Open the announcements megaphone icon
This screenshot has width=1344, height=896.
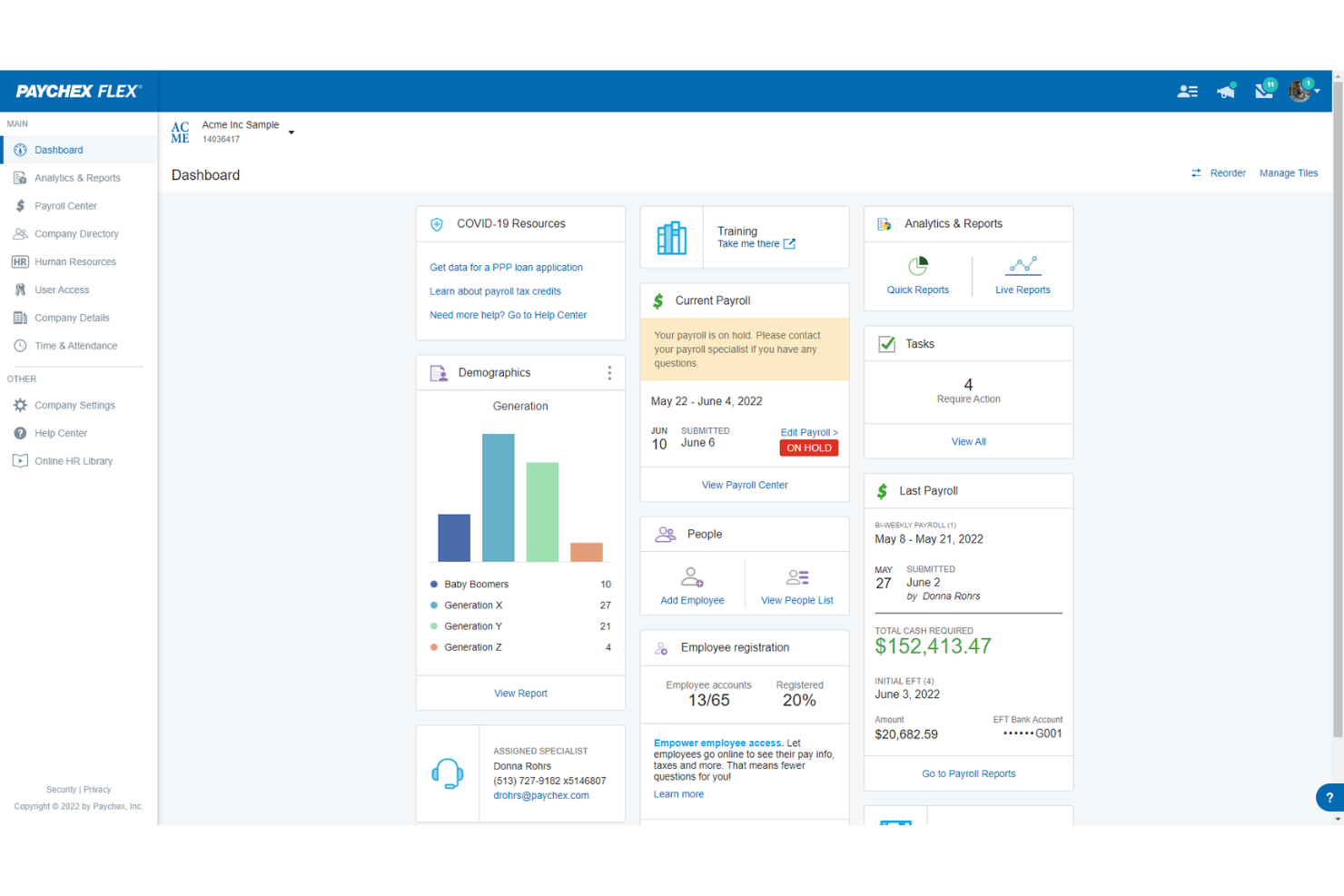pyautogui.click(x=1226, y=90)
